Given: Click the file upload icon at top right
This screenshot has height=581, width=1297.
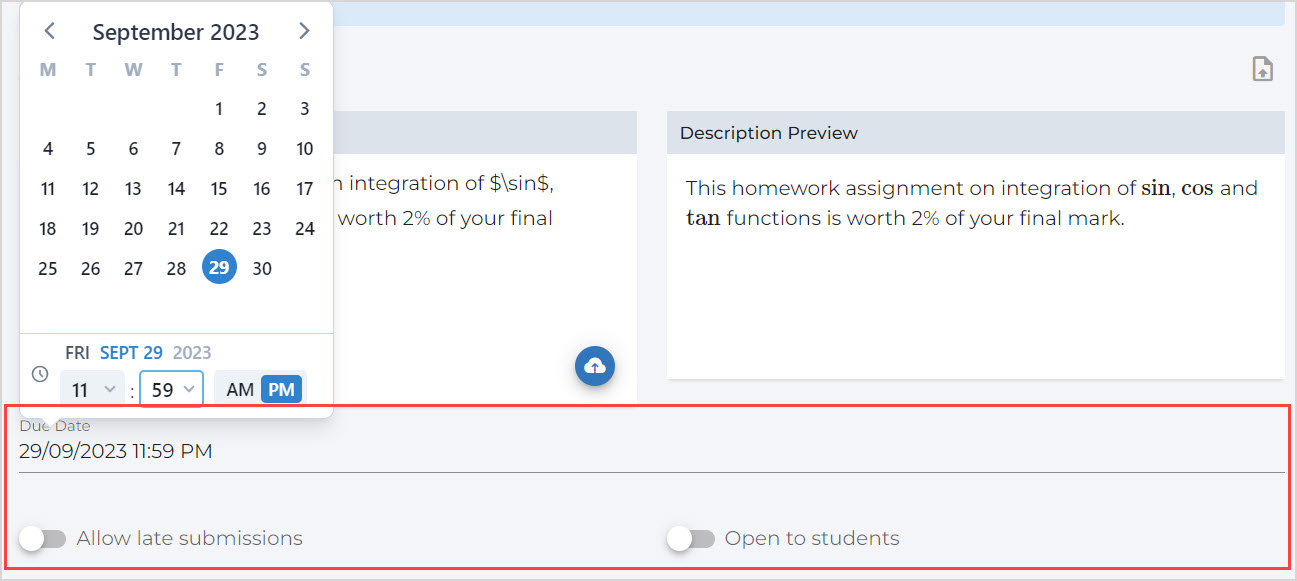Looking at the screenshot, I should tap(1263, 69).
